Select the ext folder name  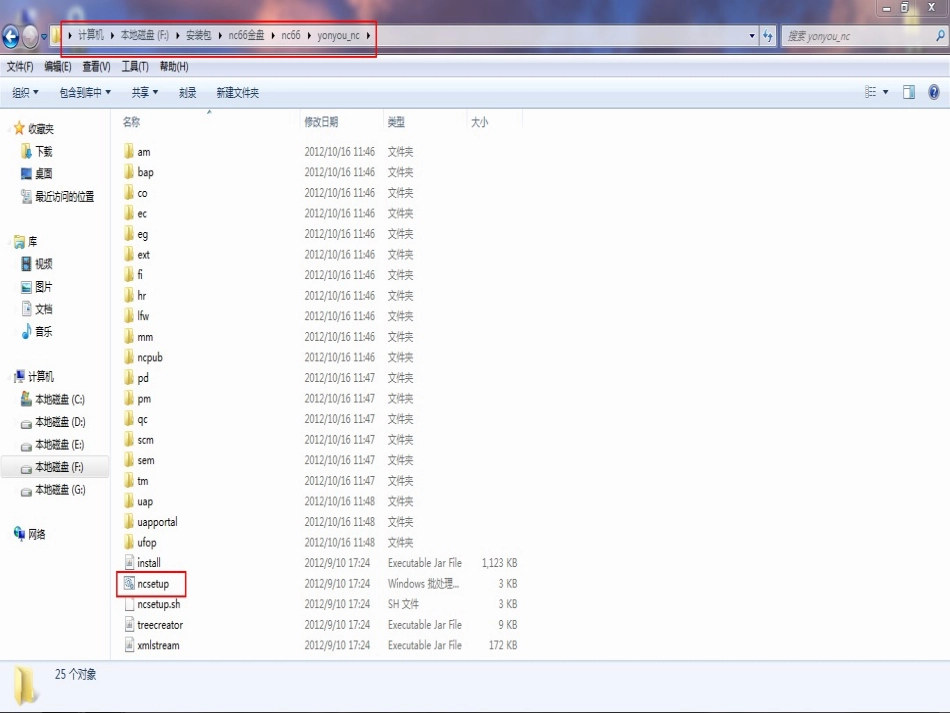143,254
